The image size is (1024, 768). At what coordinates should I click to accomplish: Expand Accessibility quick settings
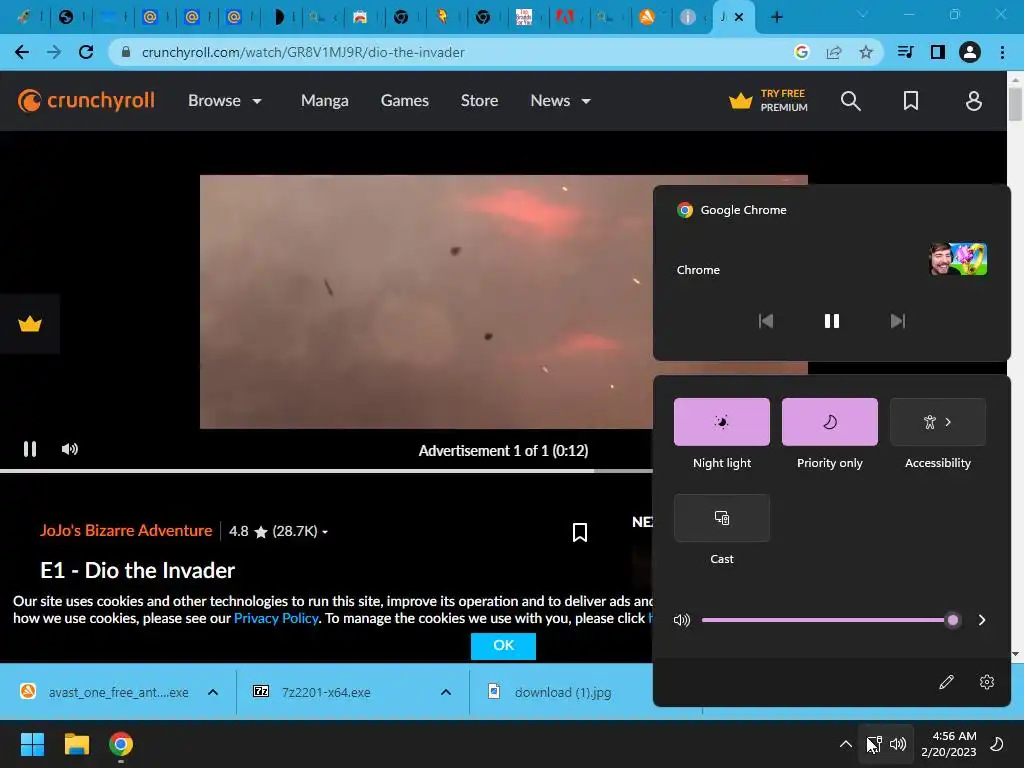point(937,422)
